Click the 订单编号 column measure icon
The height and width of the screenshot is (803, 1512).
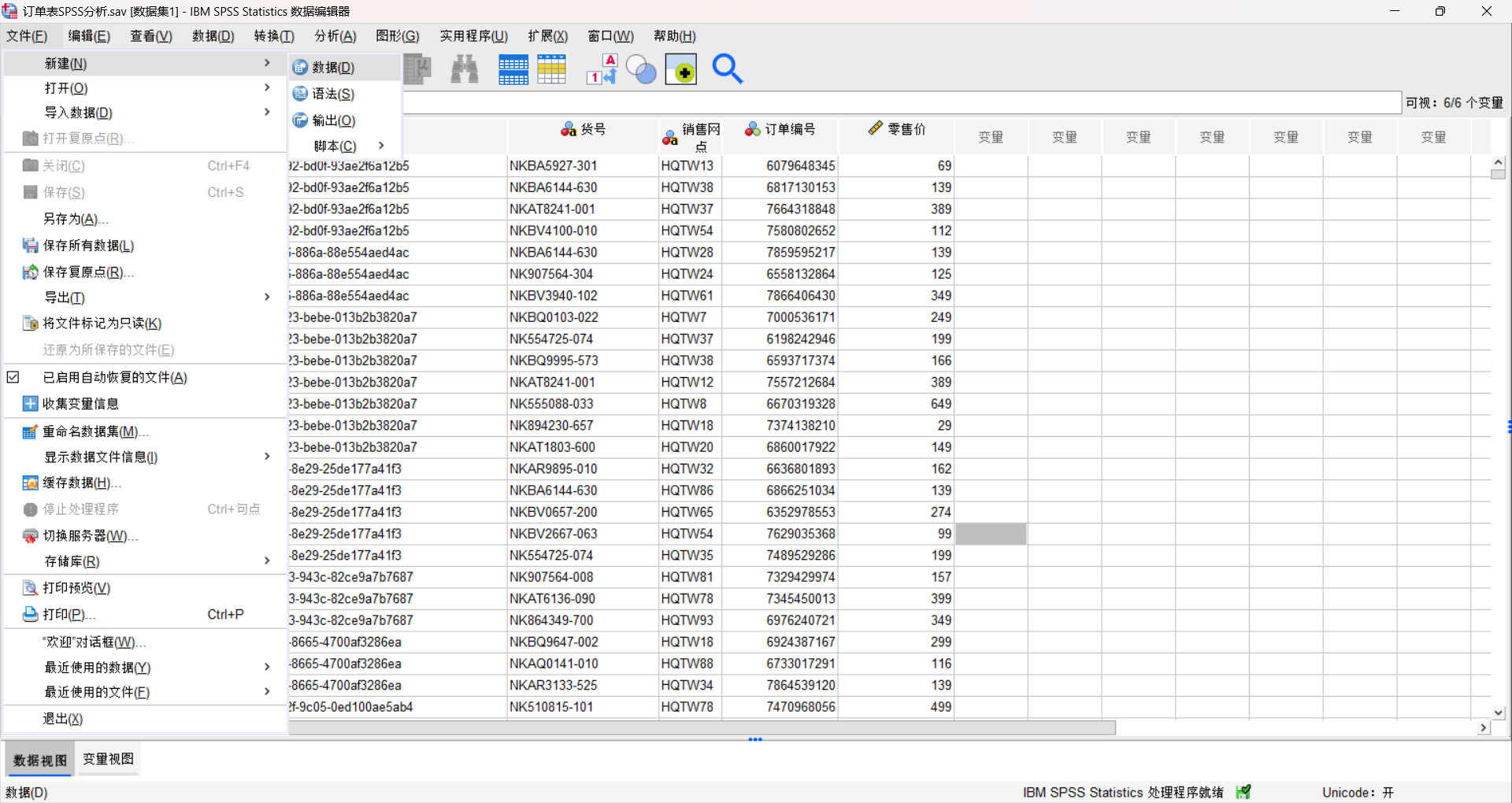(x=753, y=129)
